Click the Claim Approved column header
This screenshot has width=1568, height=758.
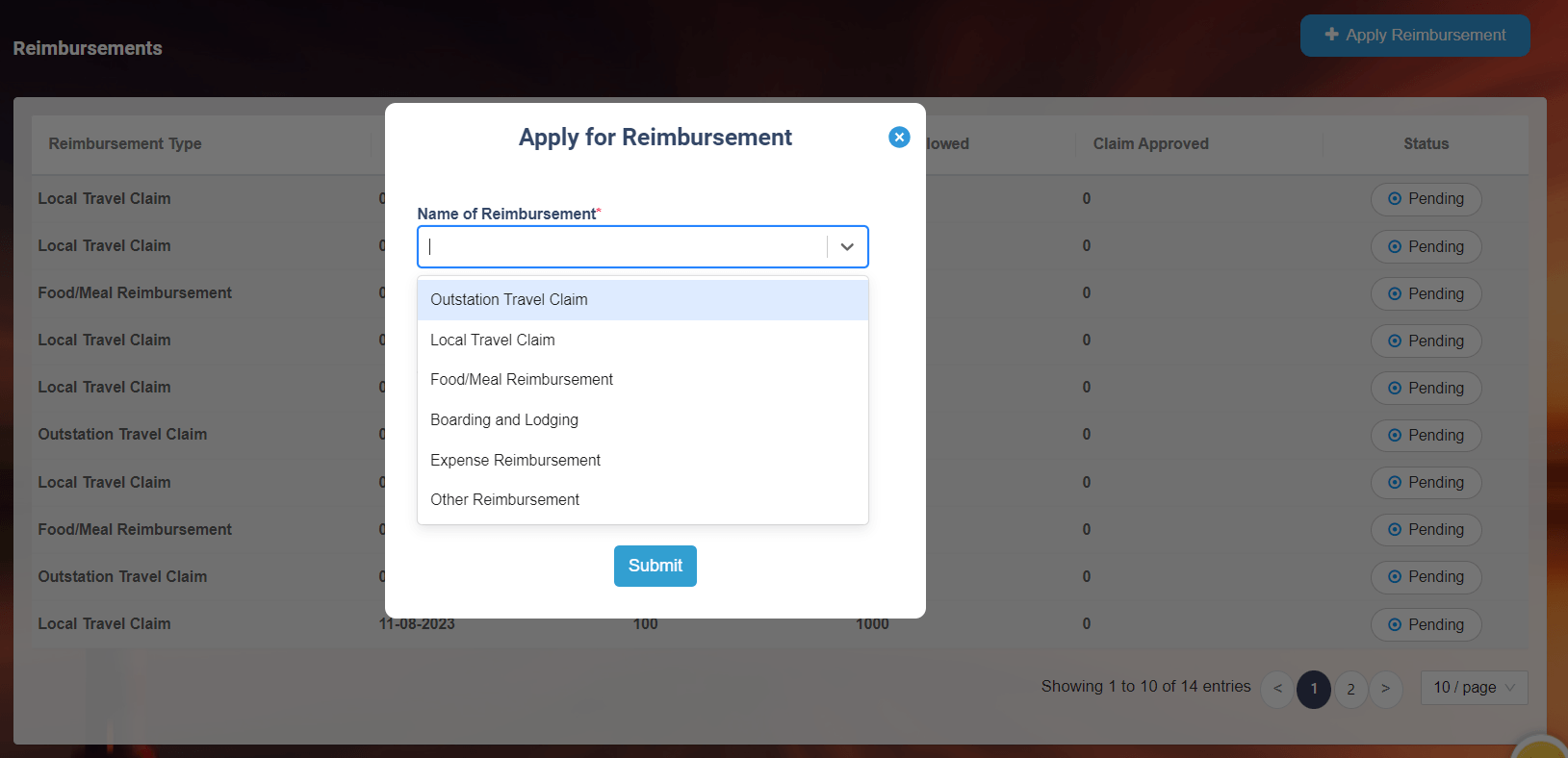point(1150,144)
